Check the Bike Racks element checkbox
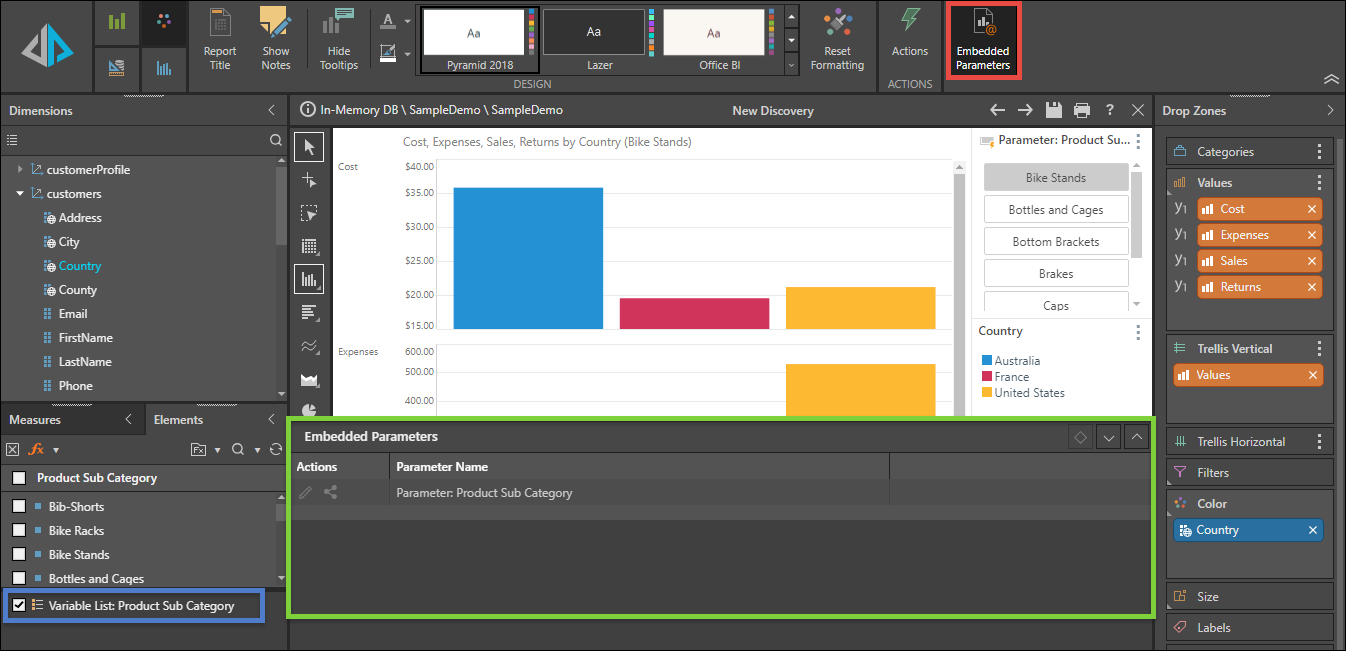Screen dimensions: 1346x651 19,530
